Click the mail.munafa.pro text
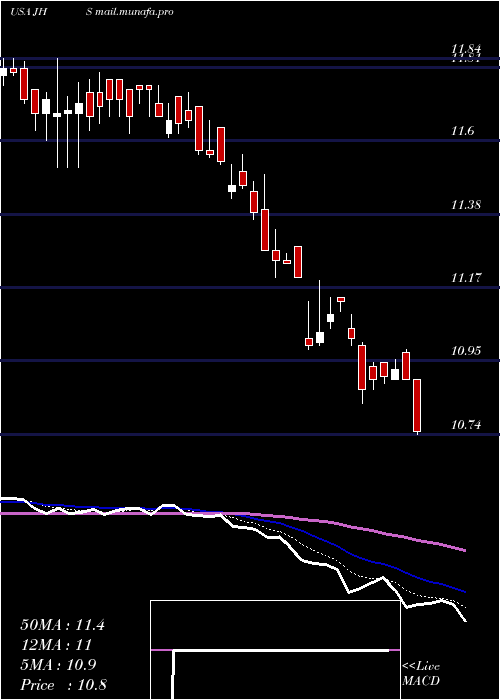 (x=133, y=12)
